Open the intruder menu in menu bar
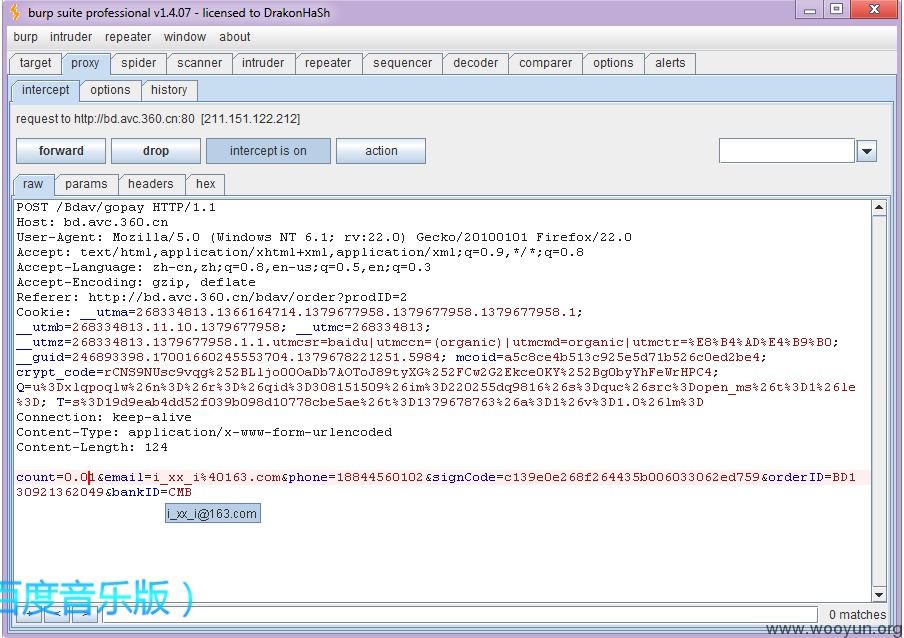This screenshot has width=904, height=638. point(71,37)
